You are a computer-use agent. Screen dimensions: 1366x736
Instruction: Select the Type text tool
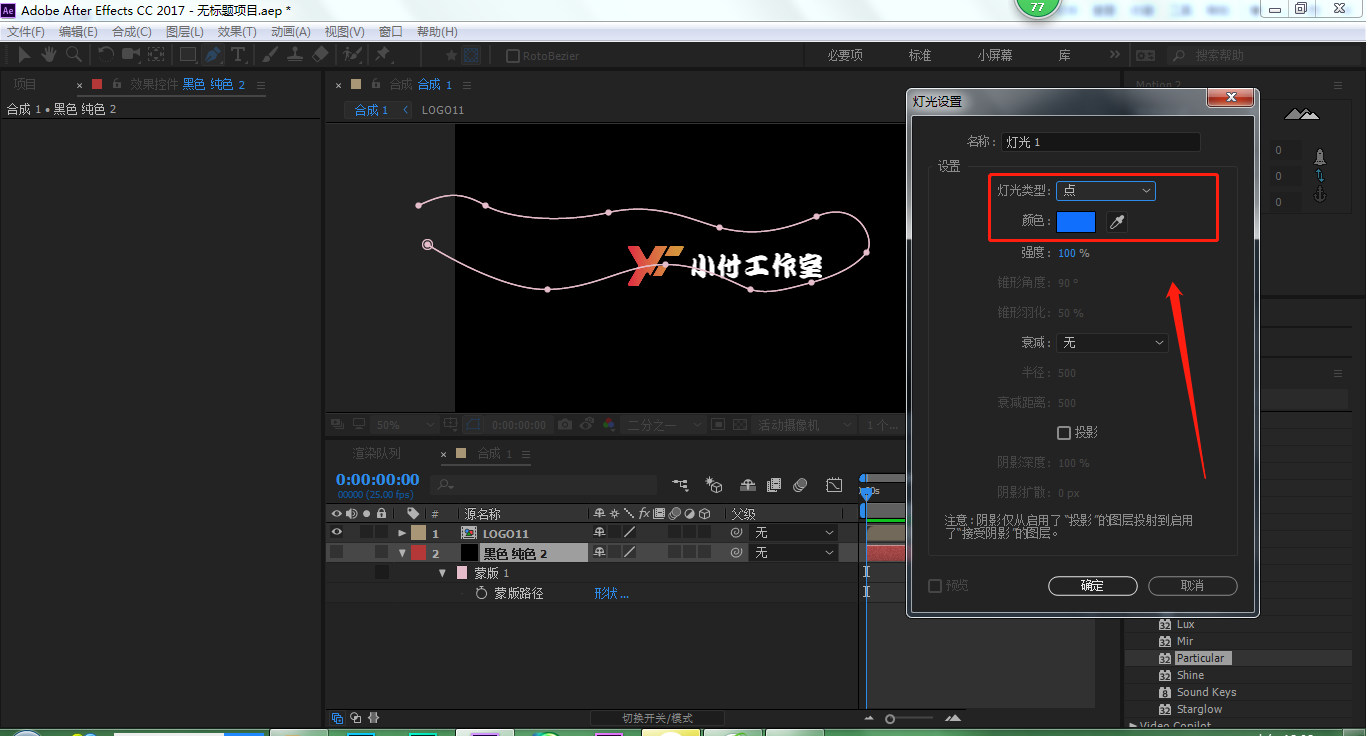238,55
